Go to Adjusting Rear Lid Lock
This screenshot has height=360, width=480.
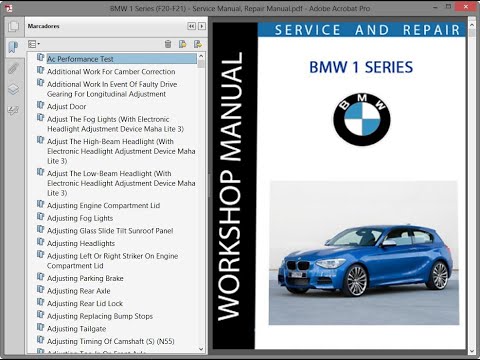[85, 304]
